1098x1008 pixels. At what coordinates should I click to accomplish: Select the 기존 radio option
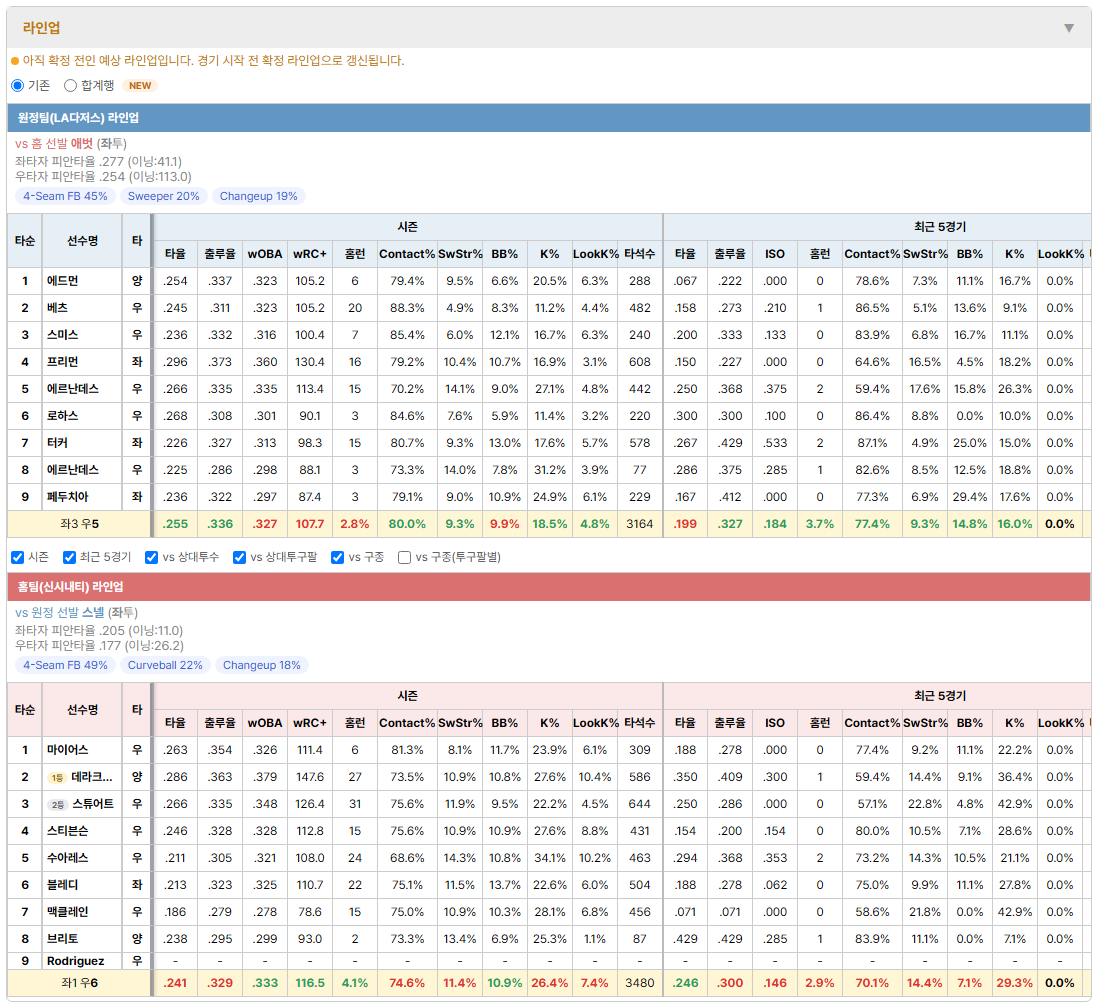(x=18, y=85)
